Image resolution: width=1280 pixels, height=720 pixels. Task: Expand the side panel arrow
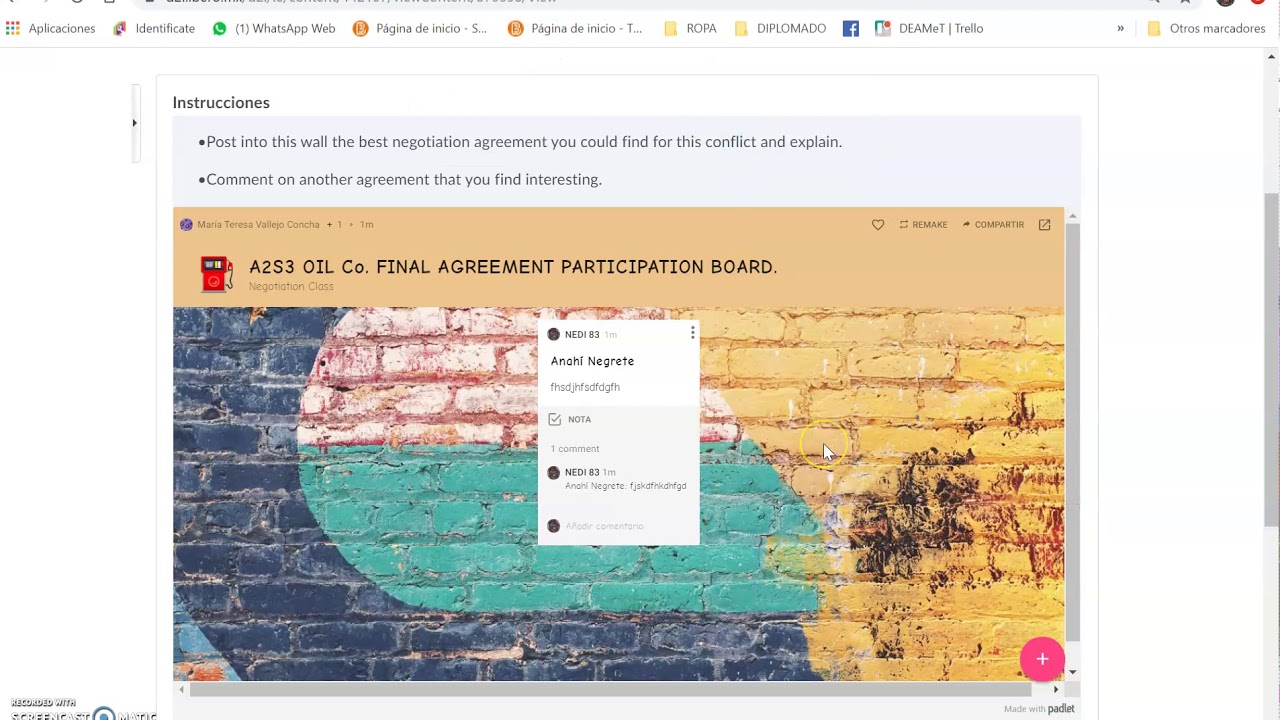click(x=134, y=123)
